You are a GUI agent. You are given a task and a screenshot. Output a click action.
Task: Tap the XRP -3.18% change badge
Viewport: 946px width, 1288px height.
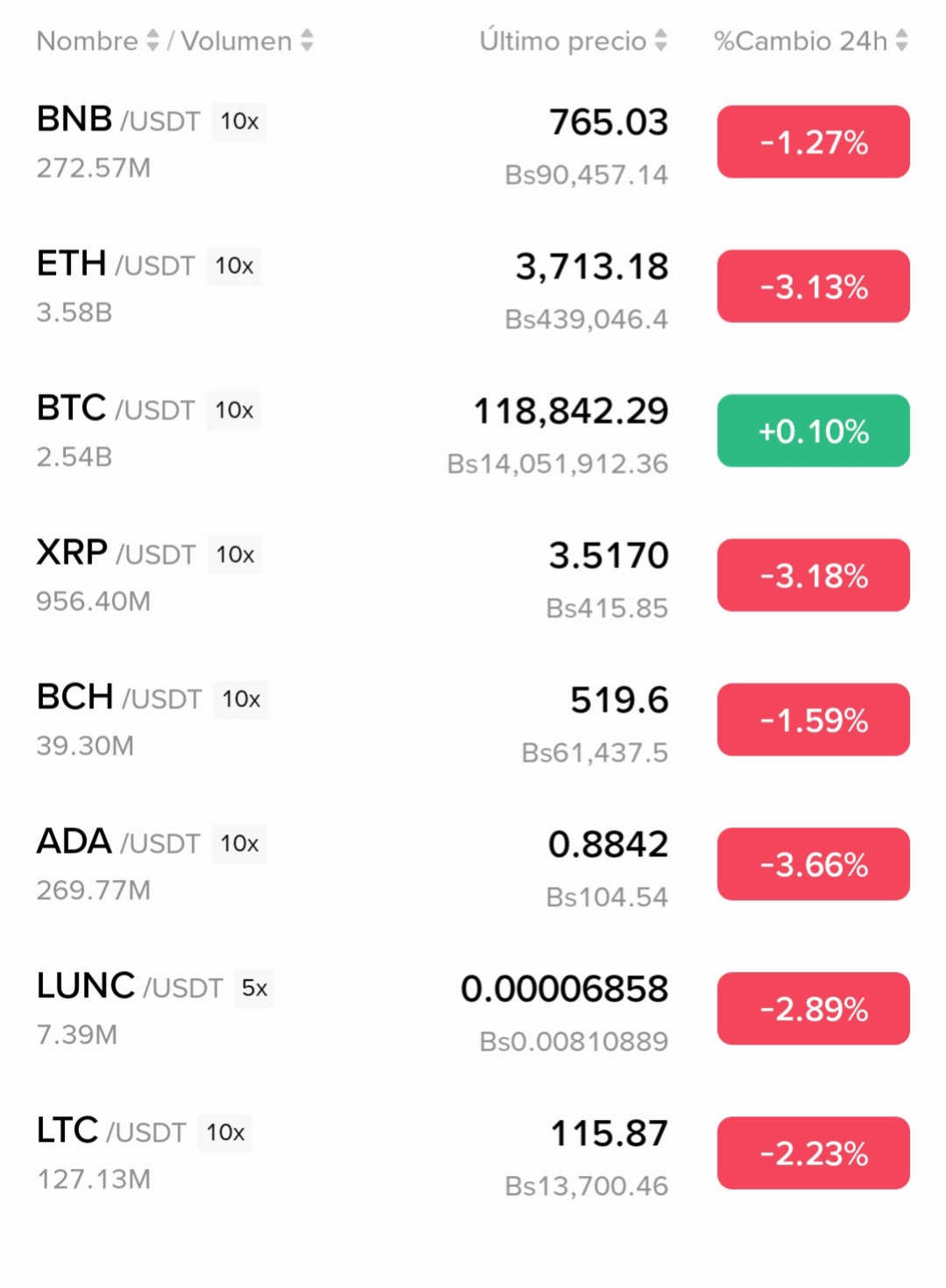[x=814, y=575]
